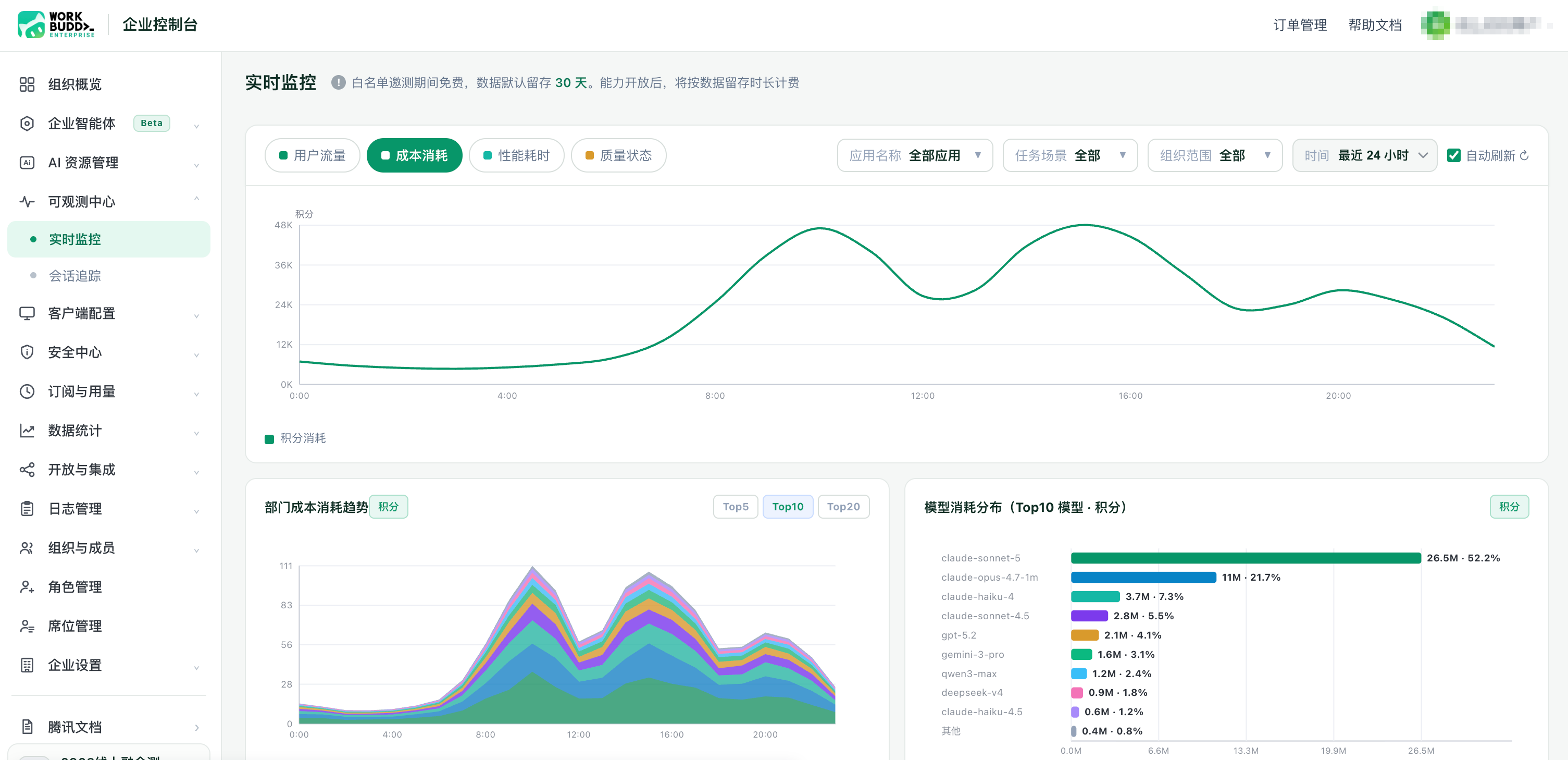This screenshot has width=1568, height=760.
Task: Click the 安全中心 shield icon
Action: point(27,352)
